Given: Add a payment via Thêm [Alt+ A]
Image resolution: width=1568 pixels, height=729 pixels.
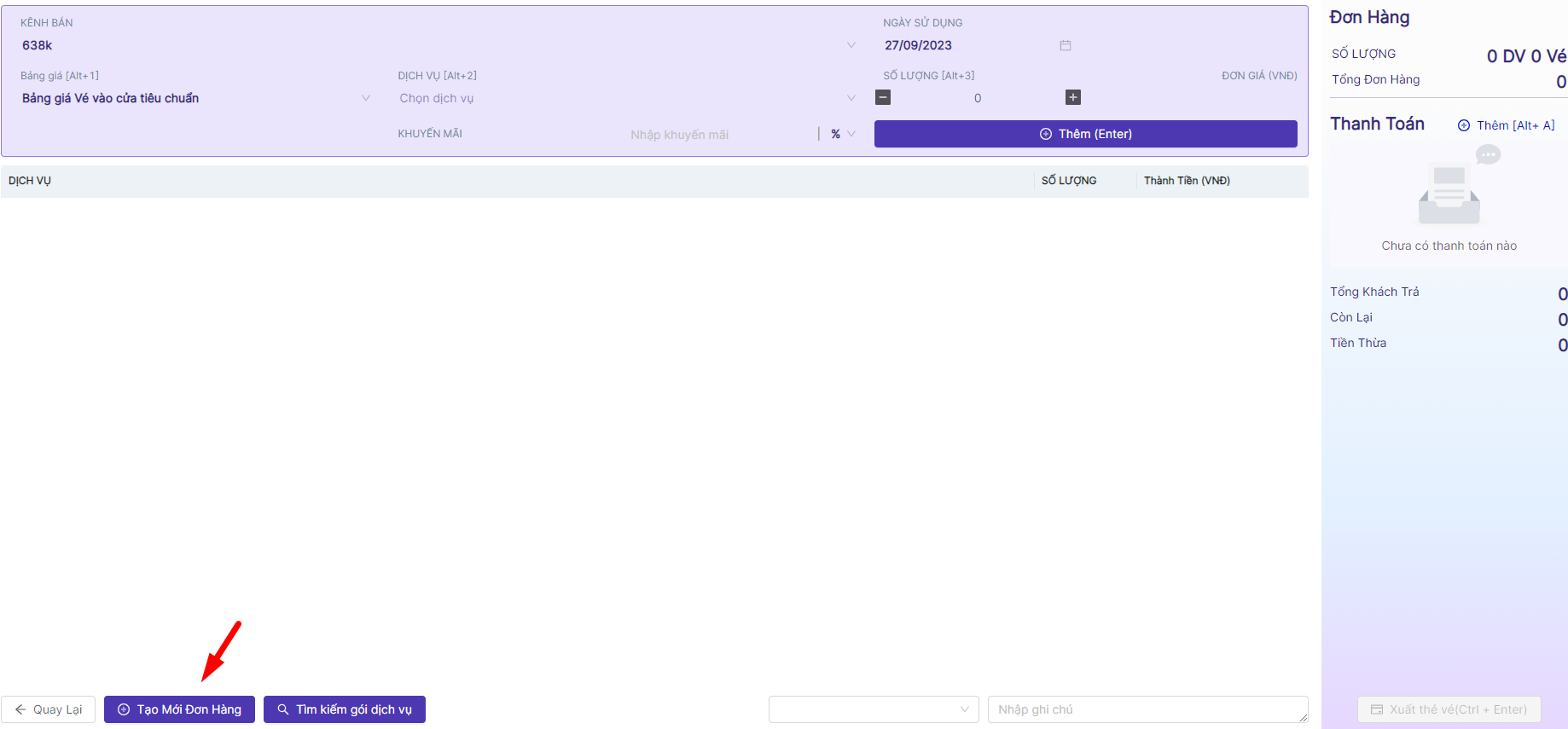Looking at the screenshot, I should click(x=1506, y=125).
